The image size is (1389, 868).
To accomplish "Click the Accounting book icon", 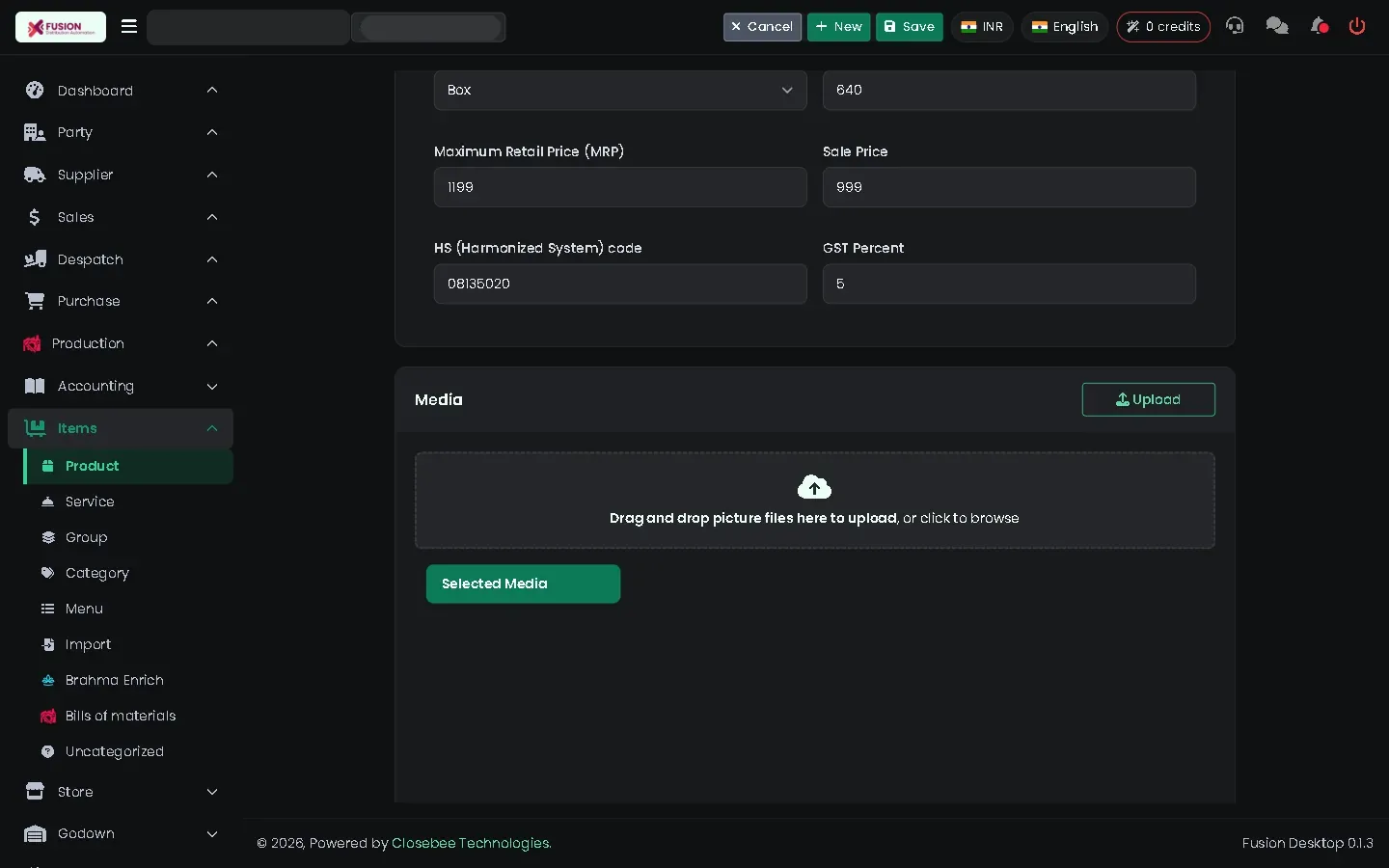I will 35,386.
